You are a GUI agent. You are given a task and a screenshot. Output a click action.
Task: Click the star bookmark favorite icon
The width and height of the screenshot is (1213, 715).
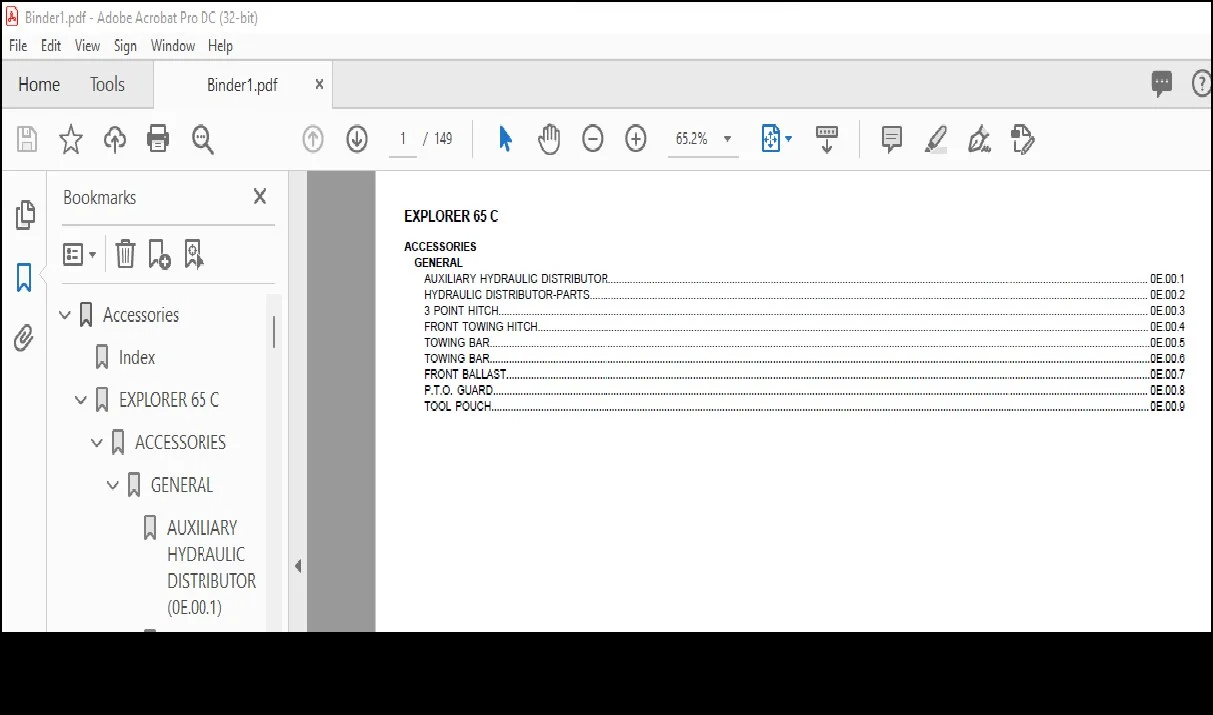[70, 139]
